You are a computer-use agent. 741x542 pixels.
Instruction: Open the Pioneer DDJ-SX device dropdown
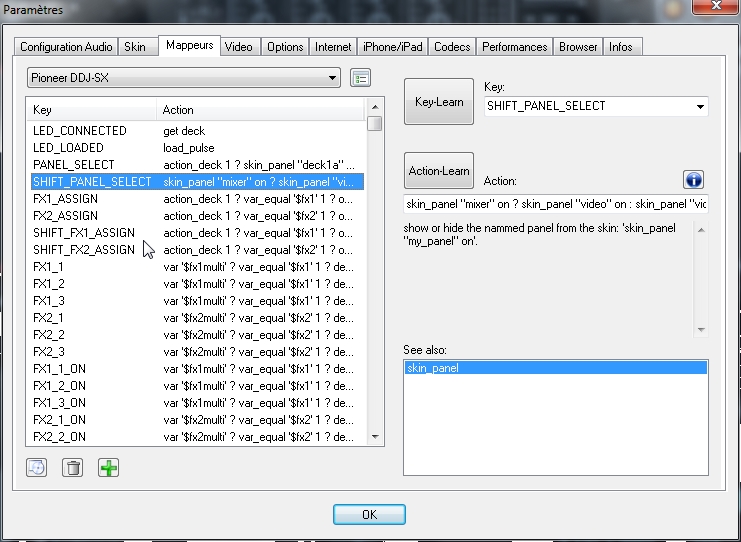[x=184, y=78]
